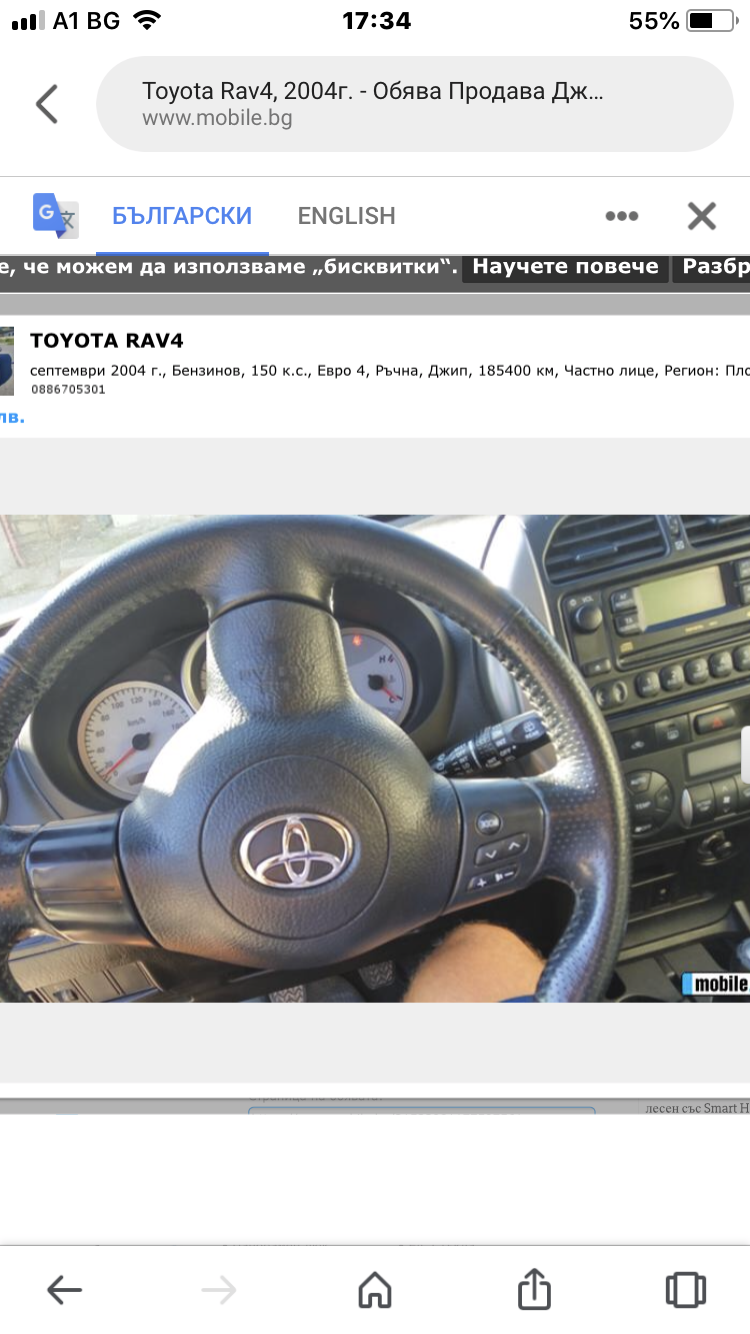Viewport: 750px width, 1334px height.
Task: Switch to the ENGLISH translation tab
Action: tap(346, 216)
